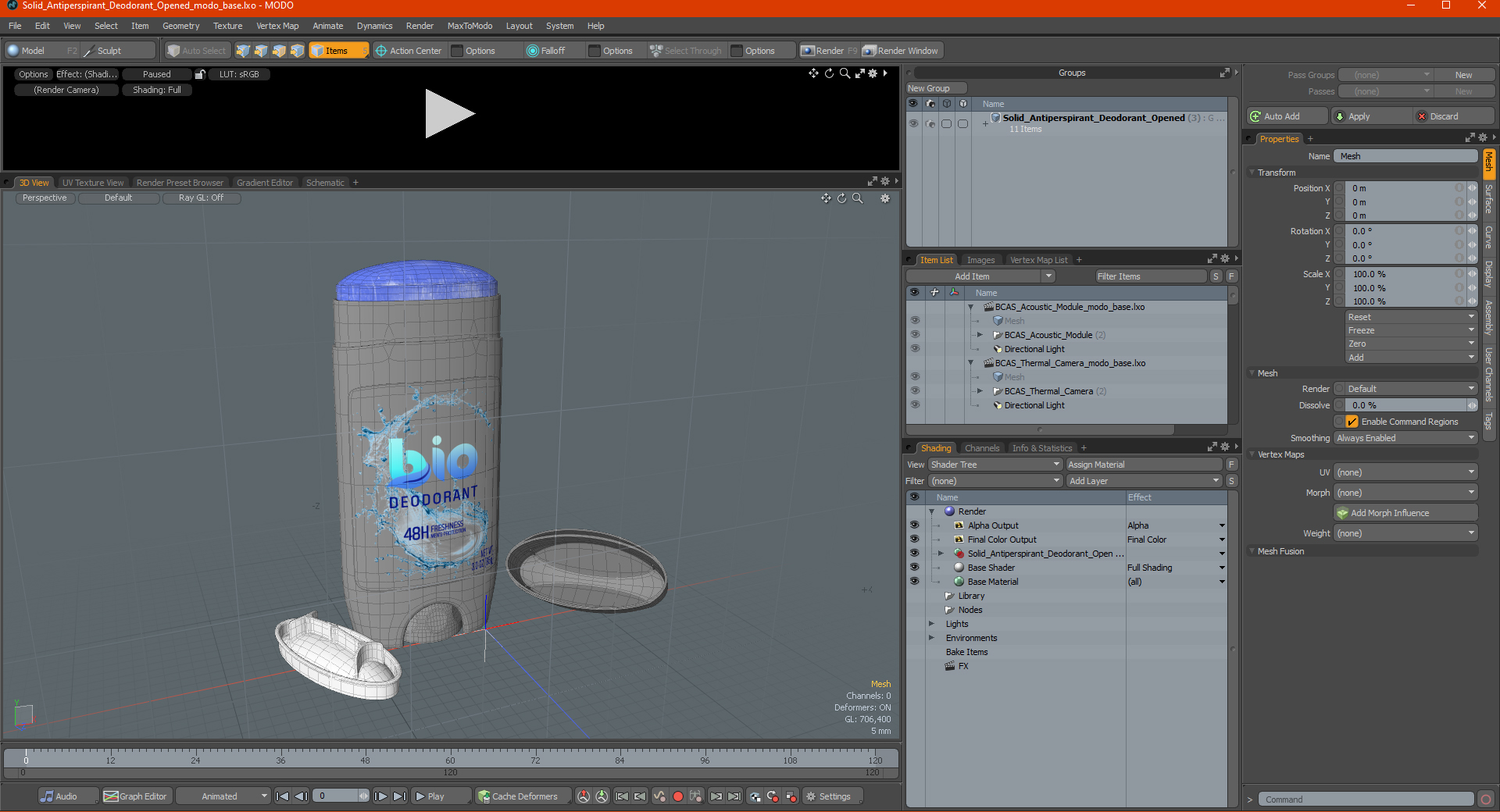This screenshot has width=1500, height=812.
Task: Click Apply preset button
Action: point(1370,116)
